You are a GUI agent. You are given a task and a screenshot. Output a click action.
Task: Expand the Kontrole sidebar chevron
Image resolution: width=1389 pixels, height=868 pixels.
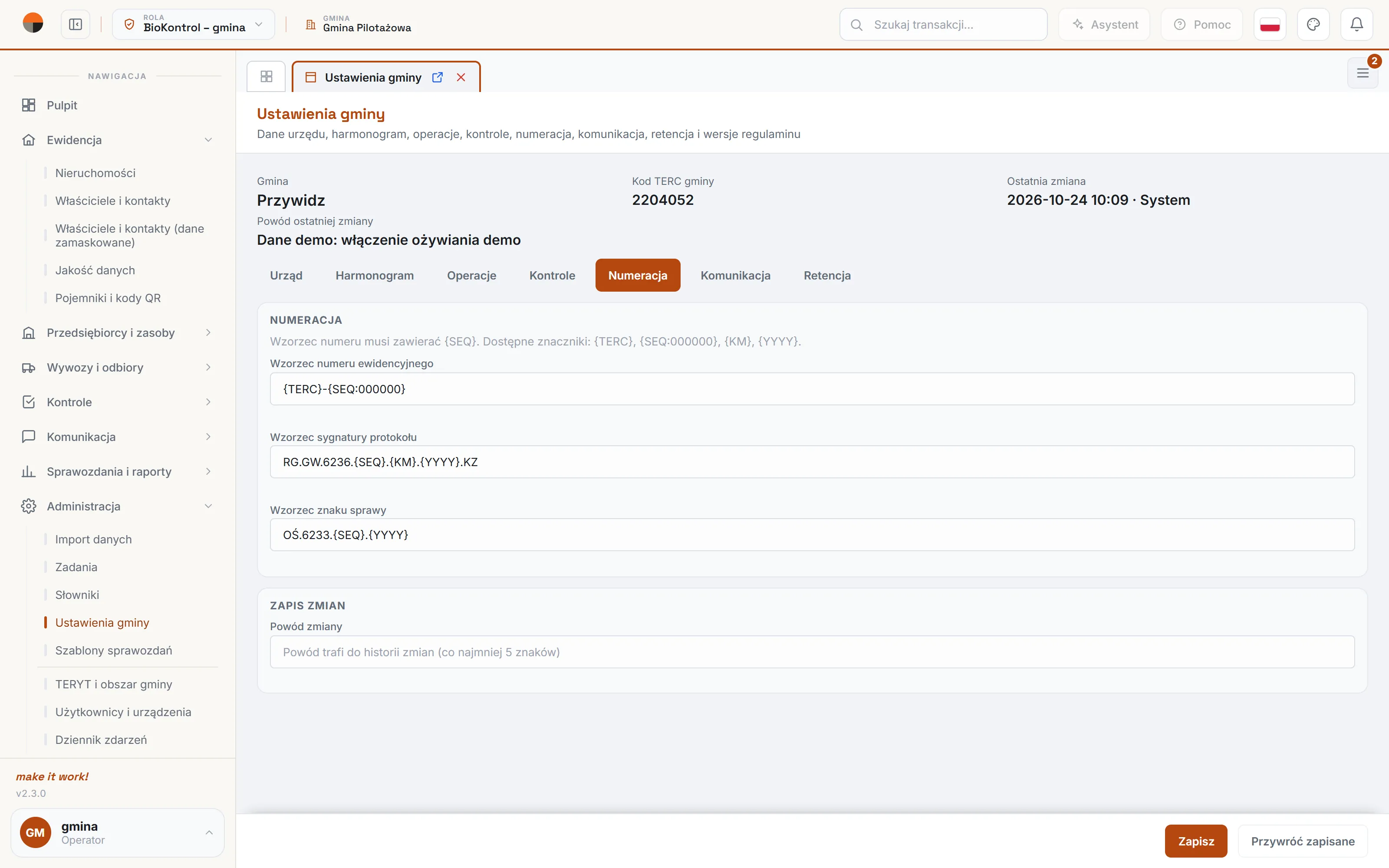coord(208,402)
